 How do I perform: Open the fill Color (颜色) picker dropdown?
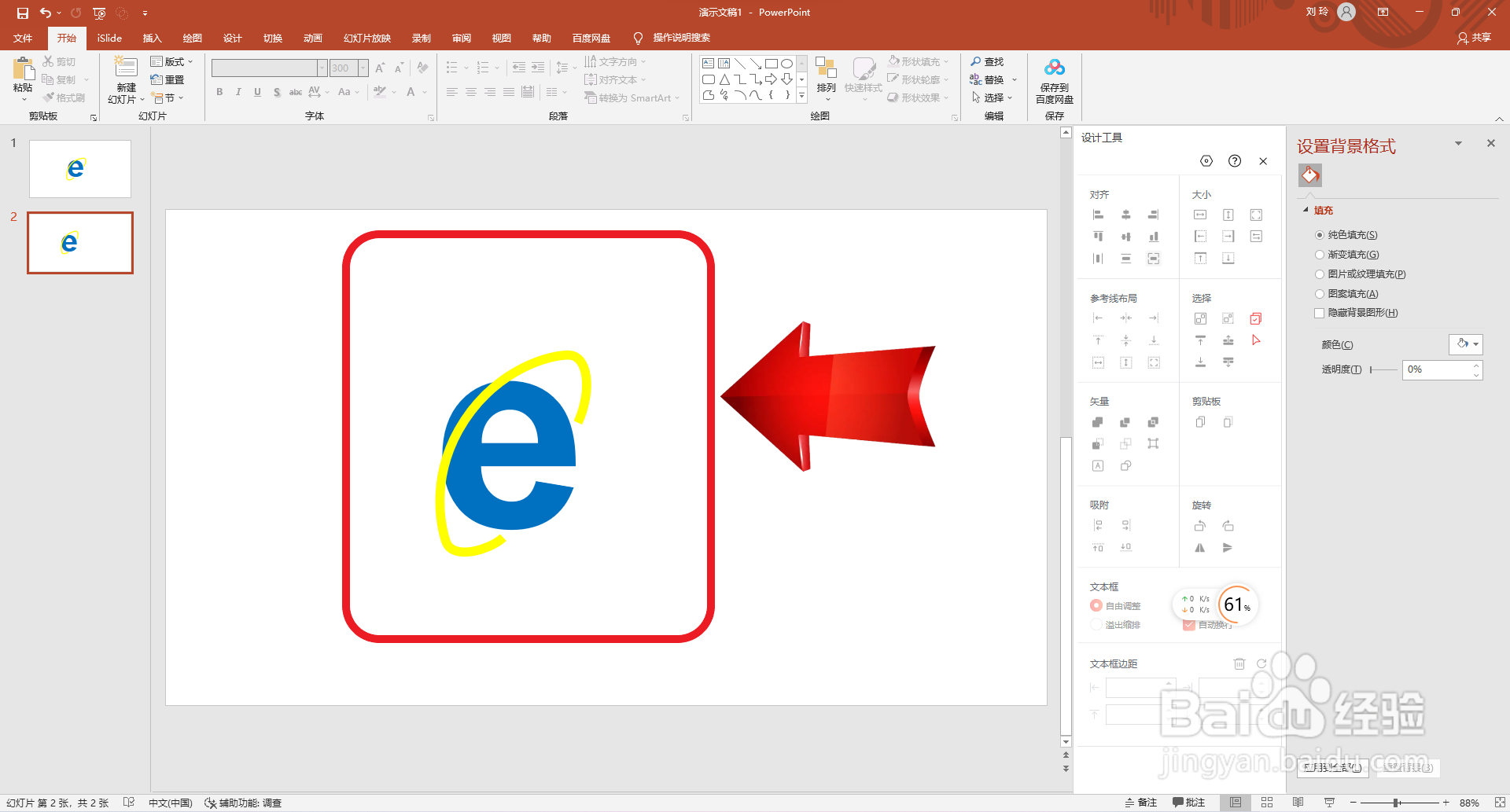click(x=1466, y=344)
